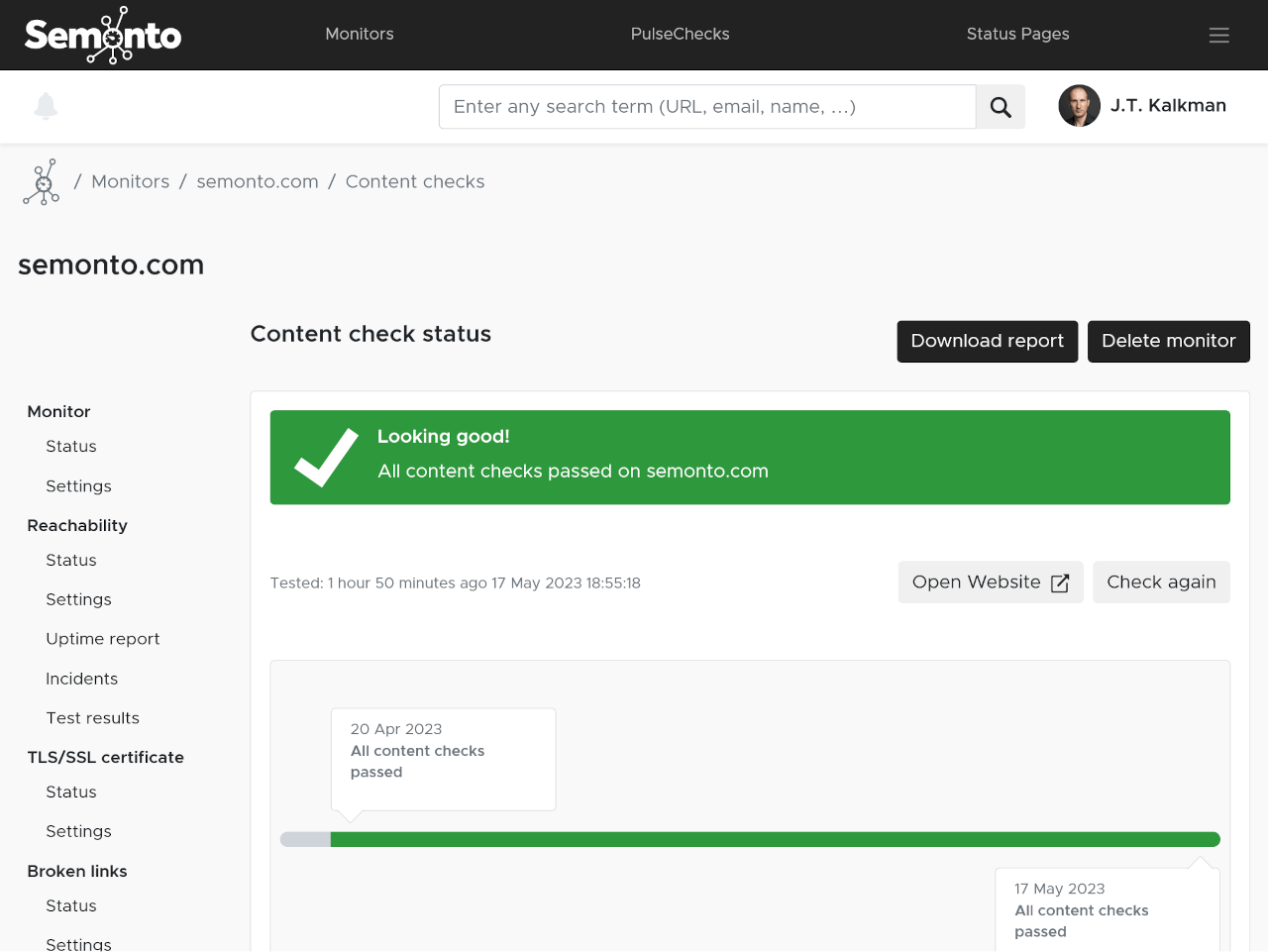
Task: Click the J.T. Kalkman profile avatar
Action: pyautogui.click(x=1080, y=106)
